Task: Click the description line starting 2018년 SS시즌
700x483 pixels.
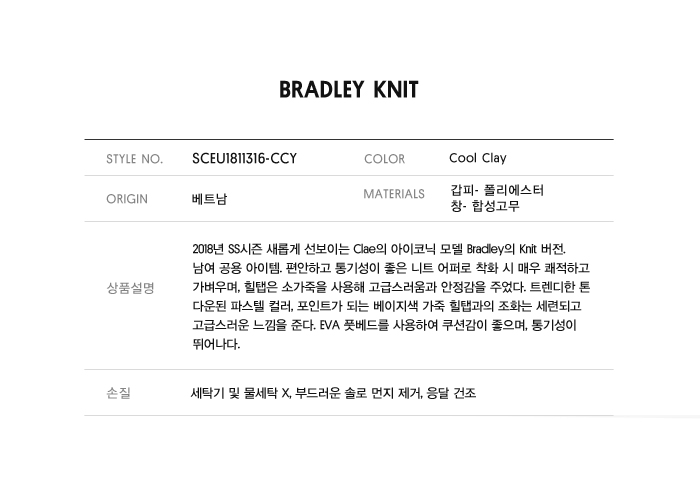Action: [384, 248]
